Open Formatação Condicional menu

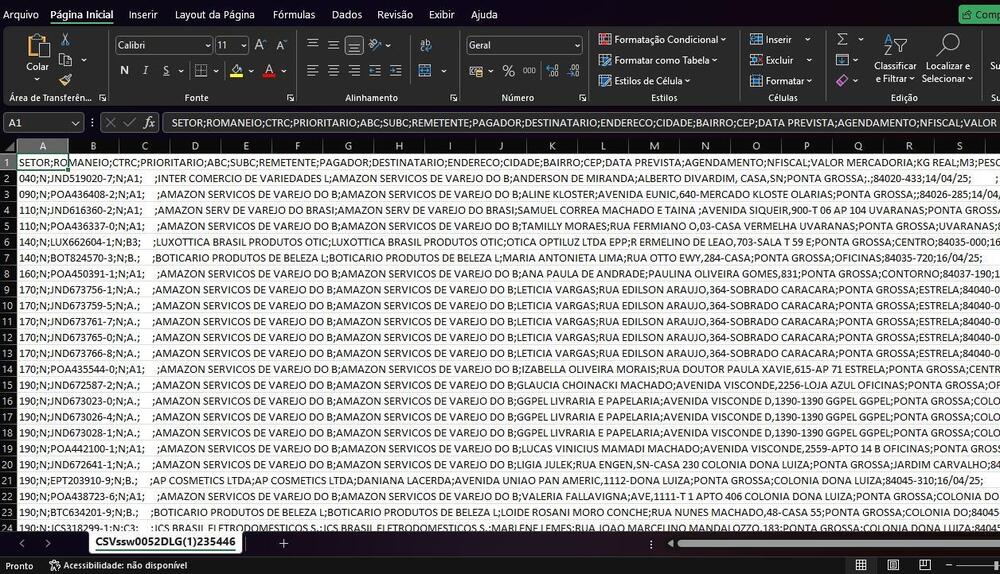coord(662,40)
